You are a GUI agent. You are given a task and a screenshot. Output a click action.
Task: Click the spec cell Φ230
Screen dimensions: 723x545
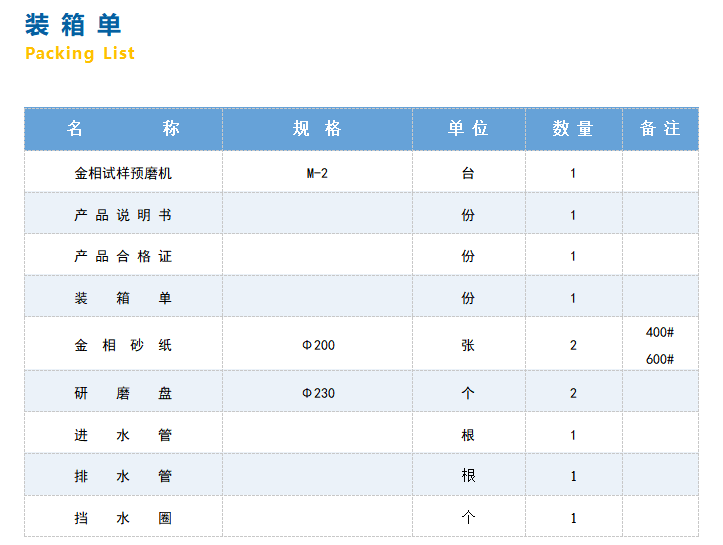[318, 393]
